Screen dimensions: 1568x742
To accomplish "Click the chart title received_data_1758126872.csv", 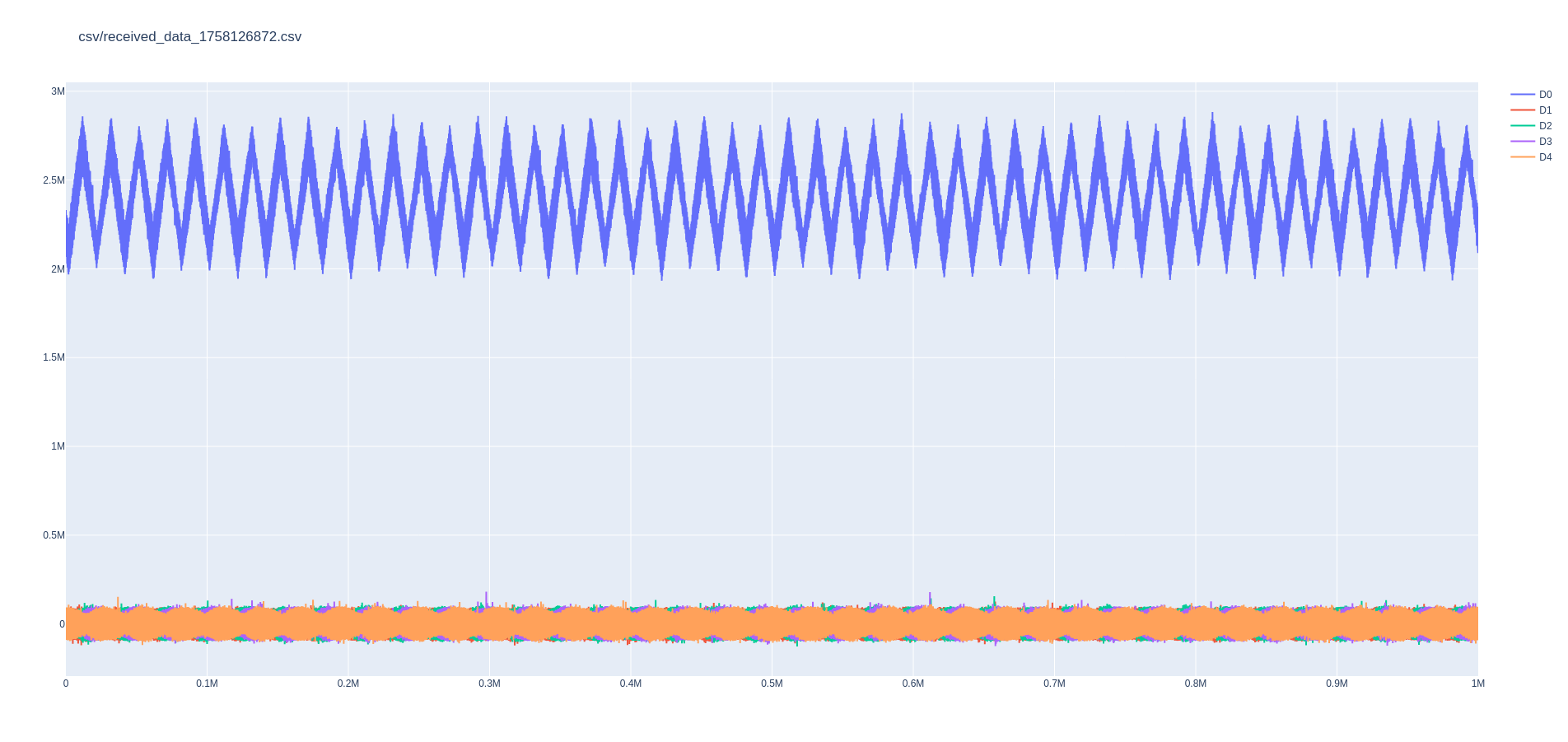I will (x=189, y=37).
